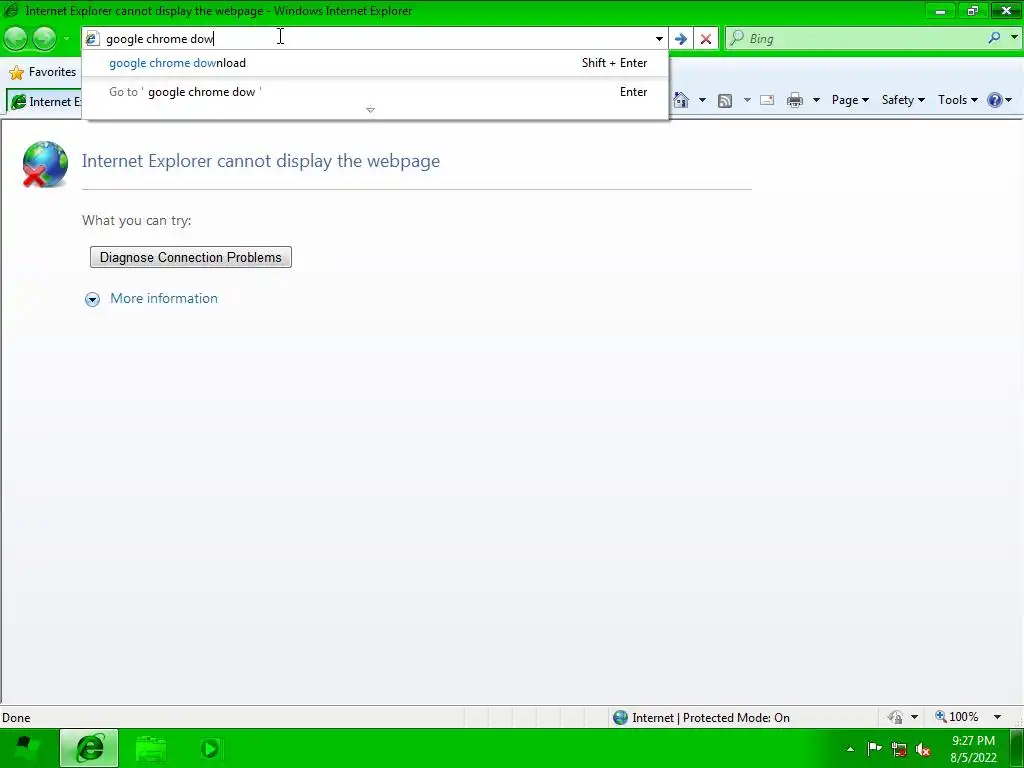Open the search provider dropdown arrow
The height and width of the screenshot is (768, 1024).
click(1014, 38)
